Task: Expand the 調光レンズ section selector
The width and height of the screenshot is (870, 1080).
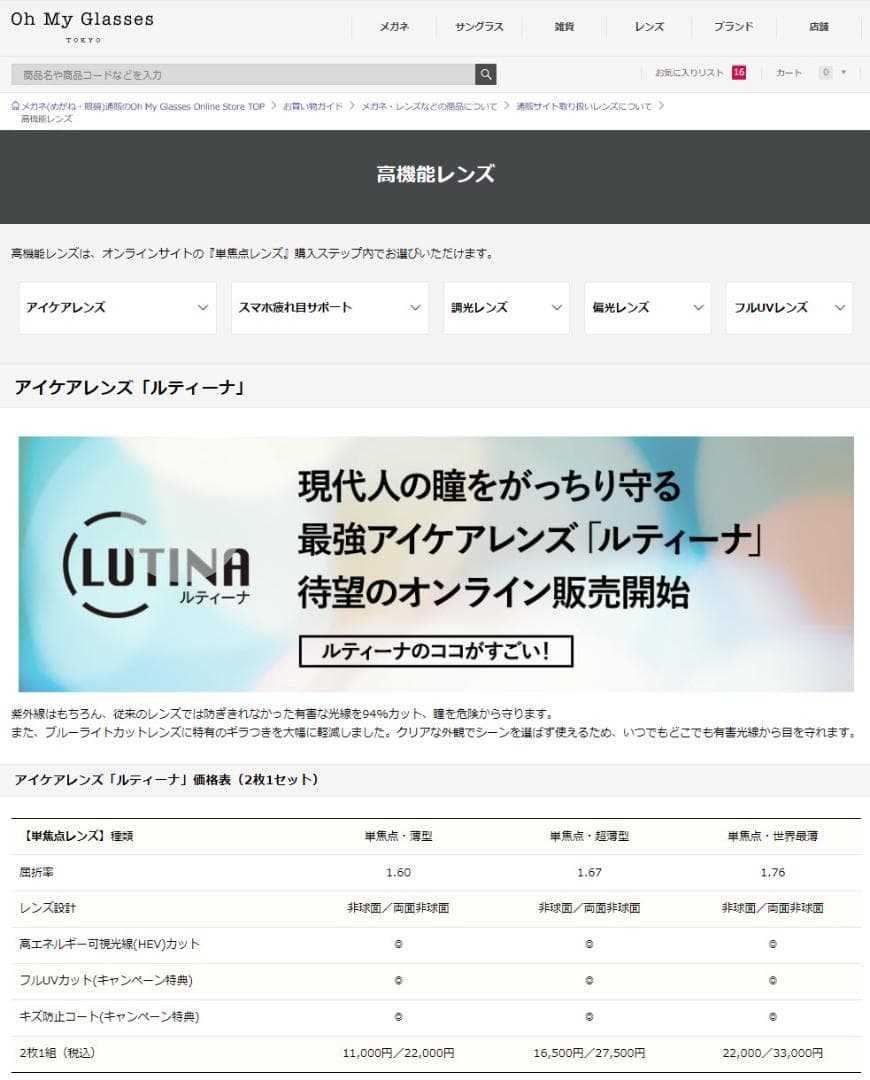Action: click(x=506, y=308)
